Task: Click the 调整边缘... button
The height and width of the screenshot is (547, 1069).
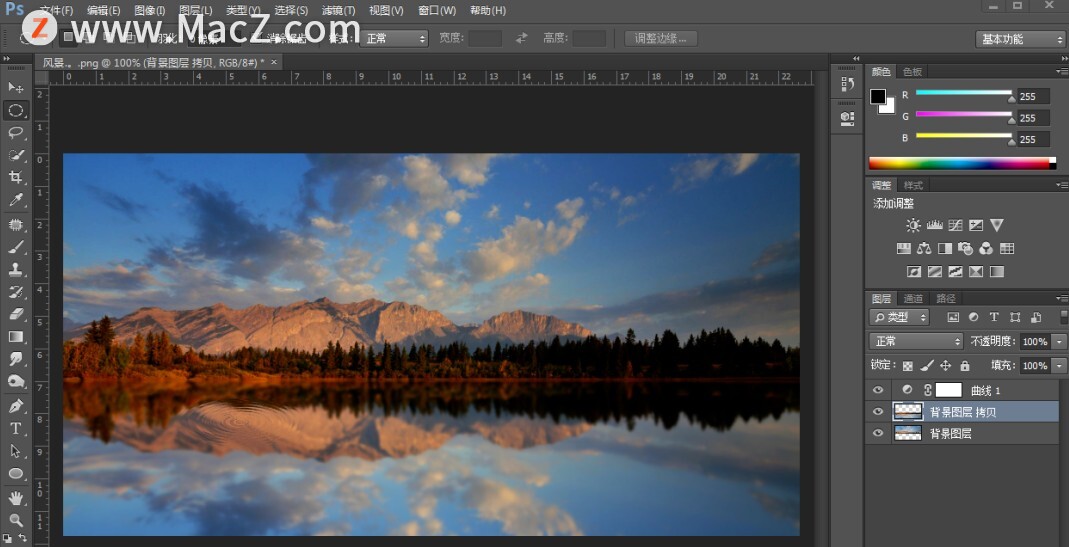Action: point(661,38)
